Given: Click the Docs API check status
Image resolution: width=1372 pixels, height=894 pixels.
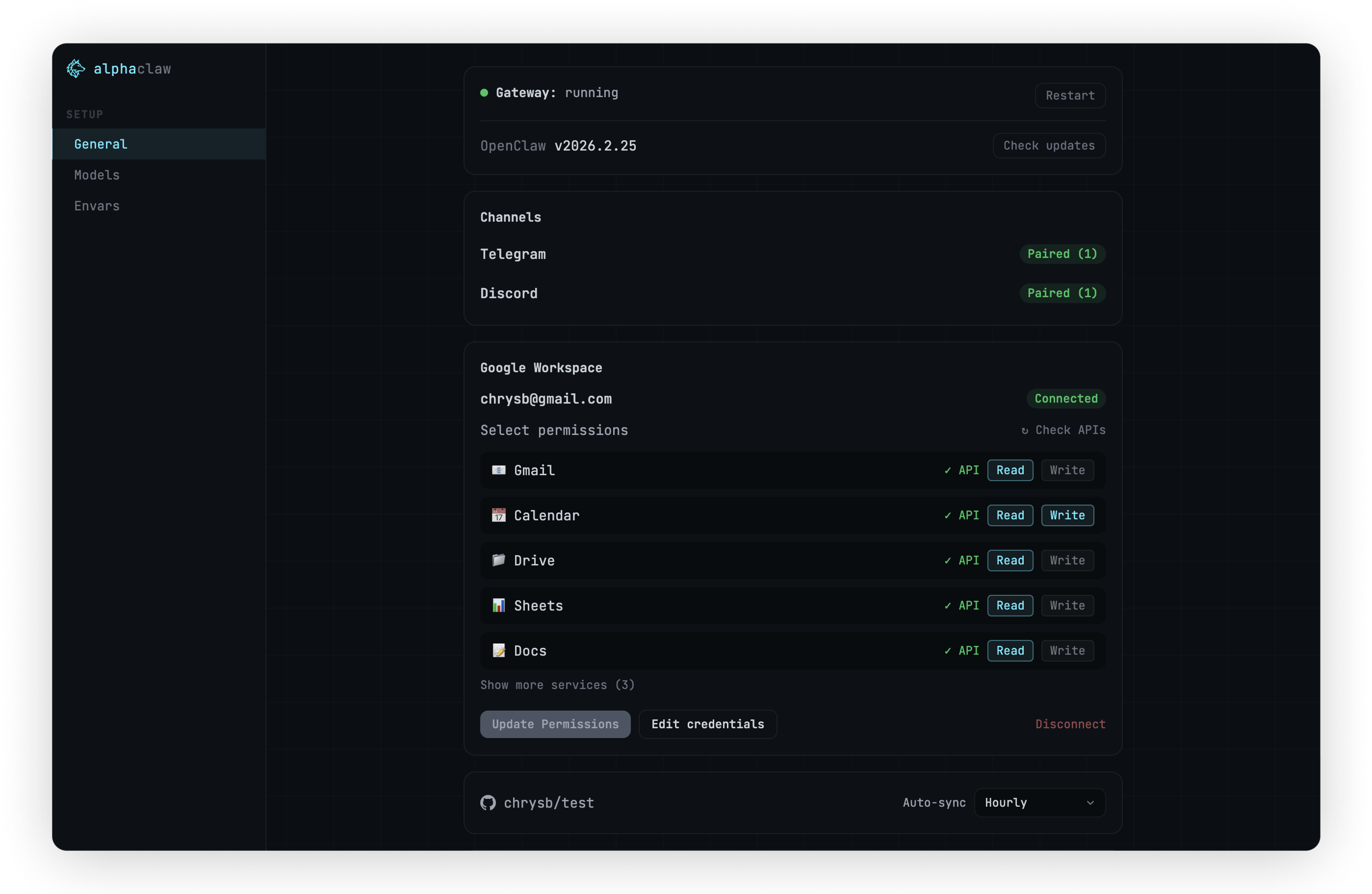Looking at the screenshot, I should point(962,651).
